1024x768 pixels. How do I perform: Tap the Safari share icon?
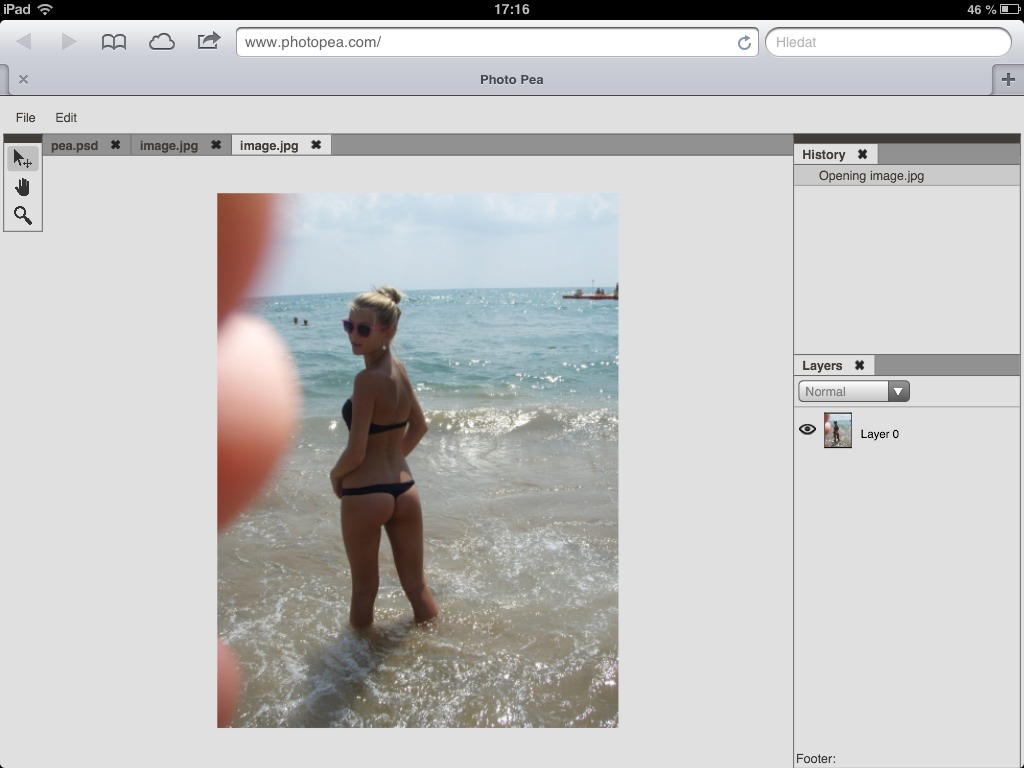click(209, 41)
